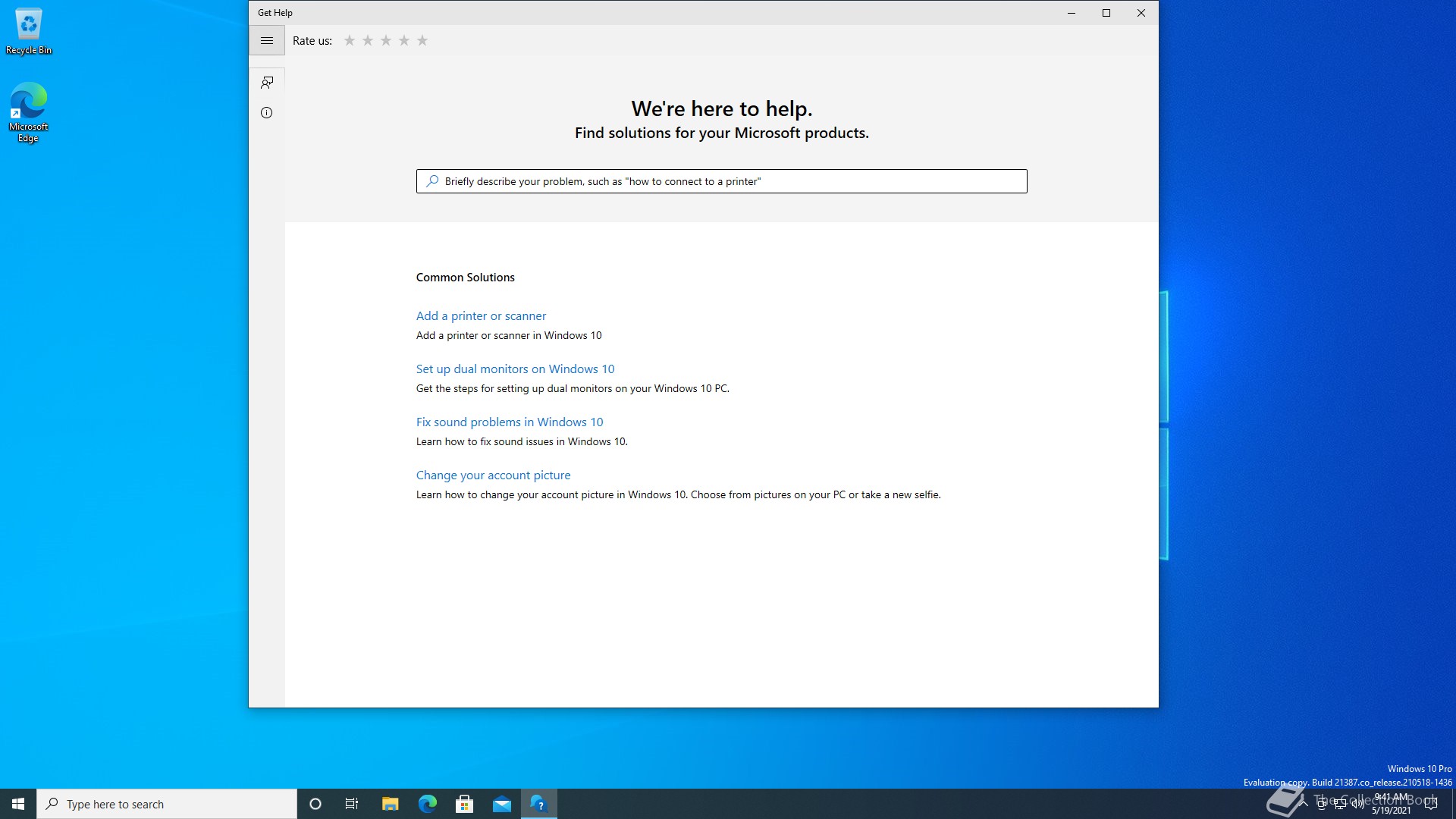Viewport: 1456px width, 819px height.
Task: Rate the app one star
Action: pos(350,41)
